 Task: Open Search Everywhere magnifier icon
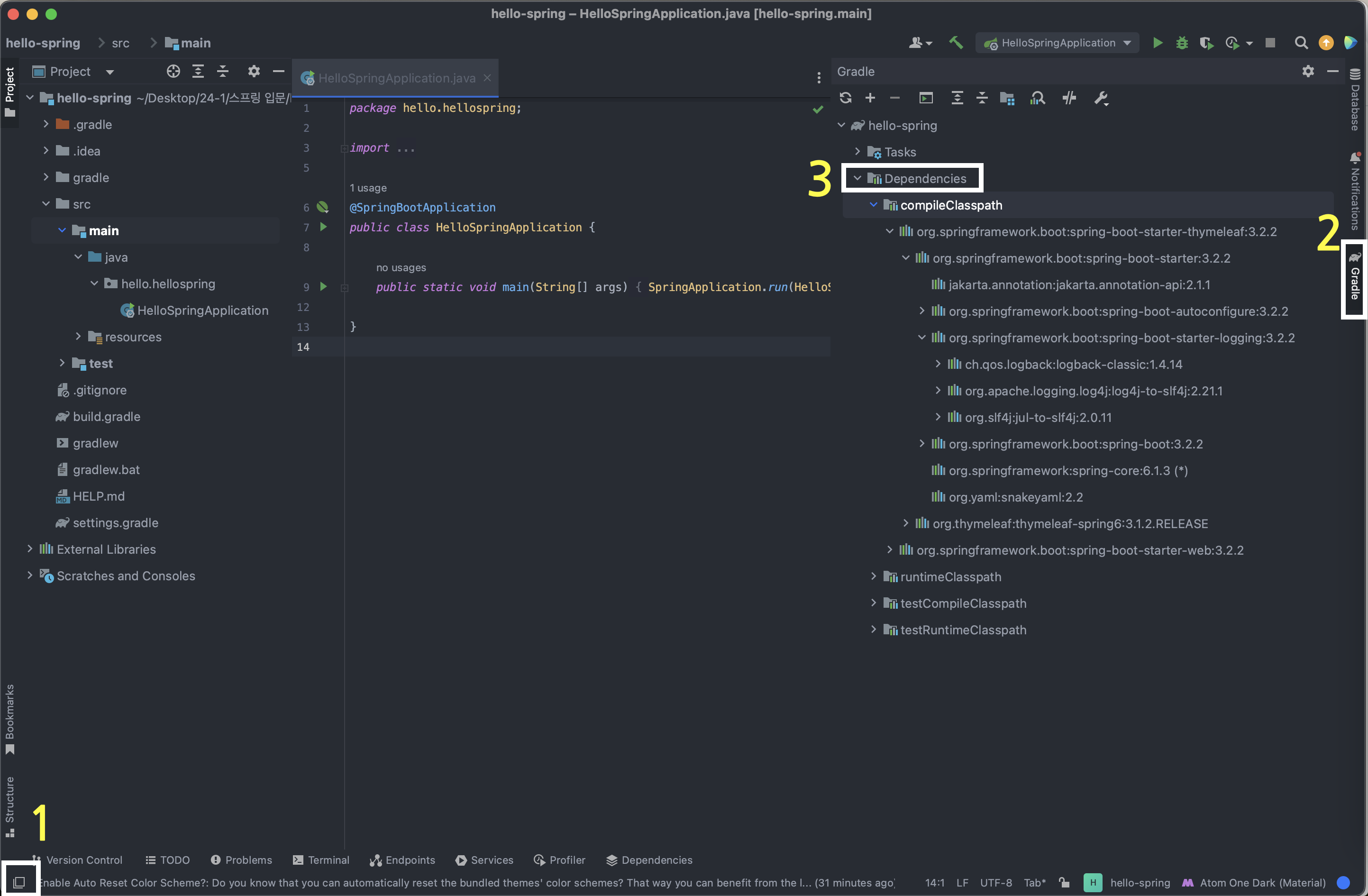[x=1301, y=43]
